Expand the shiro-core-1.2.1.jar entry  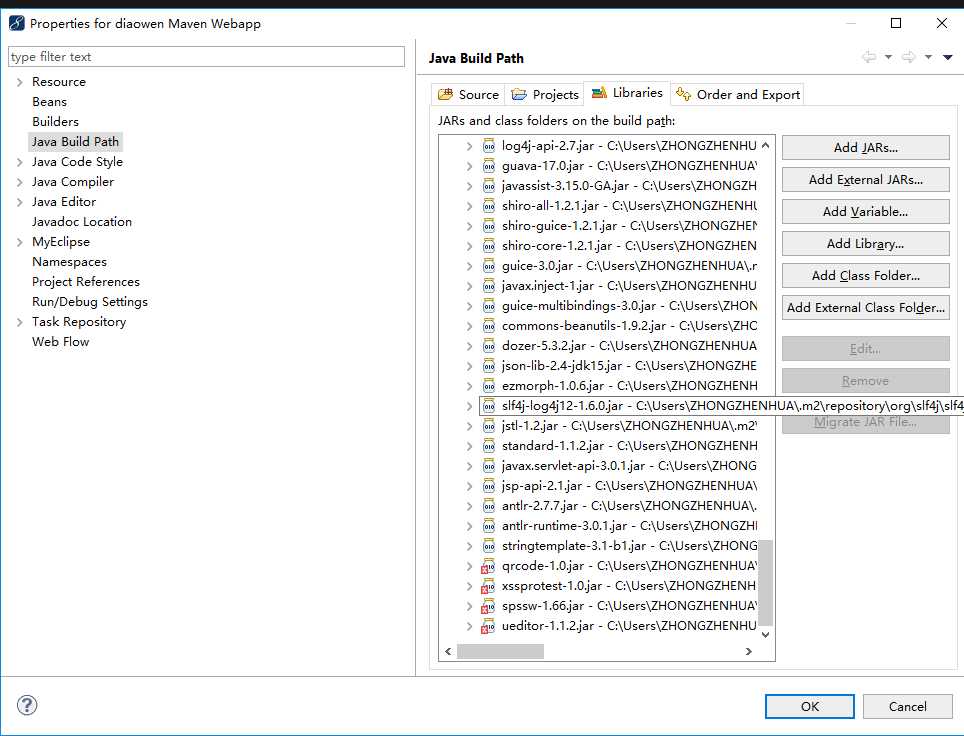pos(469,246)
